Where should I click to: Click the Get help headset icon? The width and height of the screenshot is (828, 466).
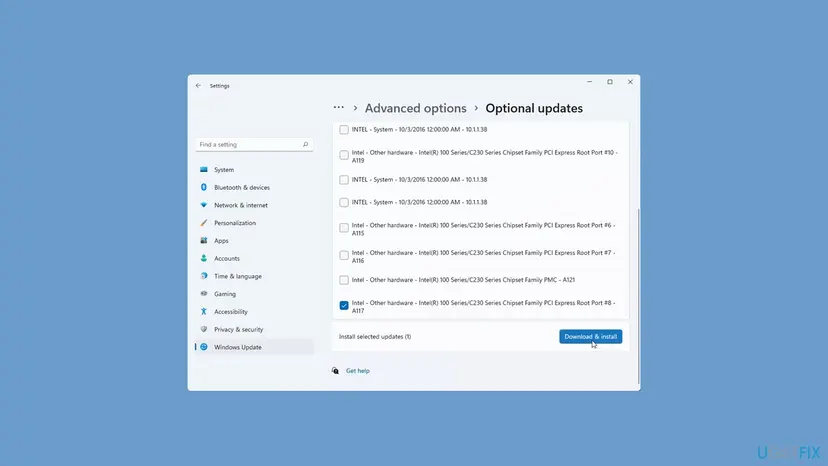tap(335, 371)
